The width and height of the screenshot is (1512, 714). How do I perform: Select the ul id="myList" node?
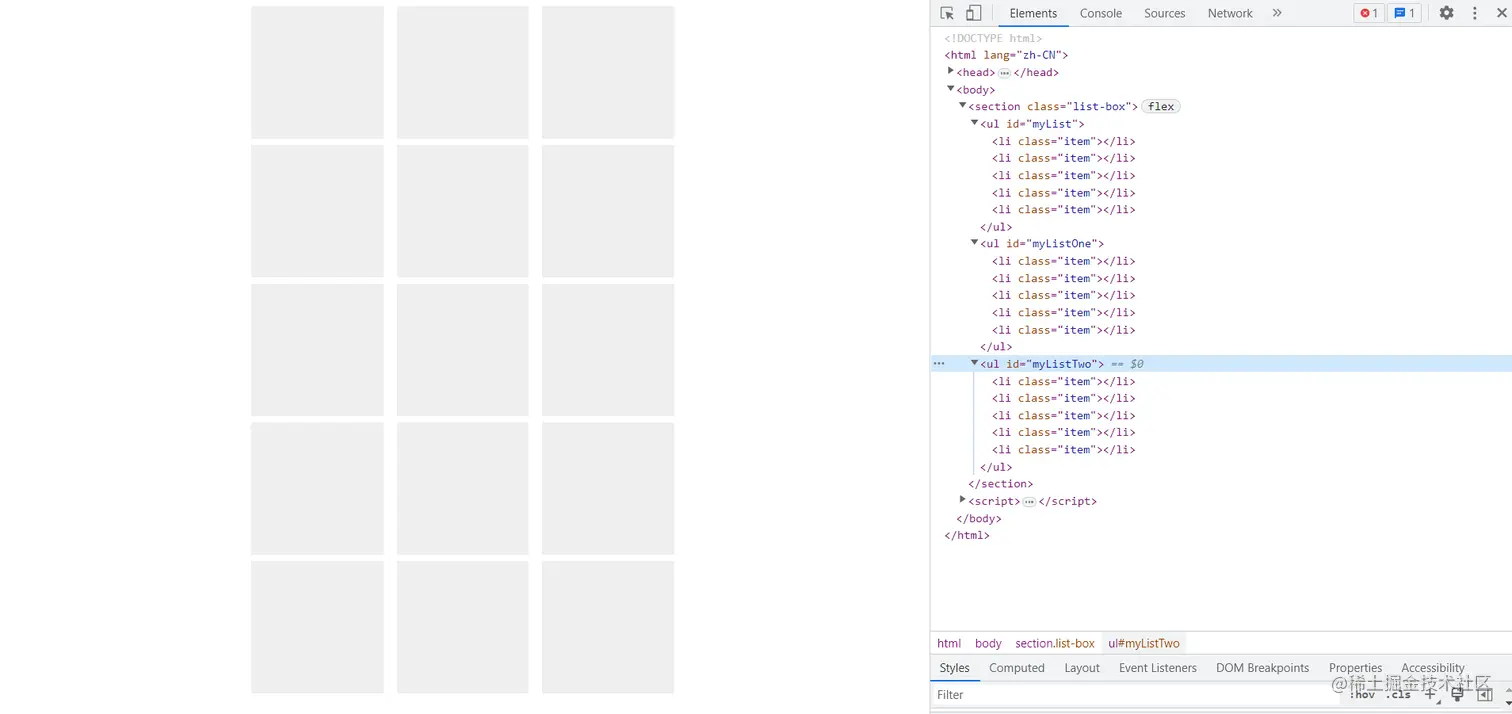tap(1032, 124)
